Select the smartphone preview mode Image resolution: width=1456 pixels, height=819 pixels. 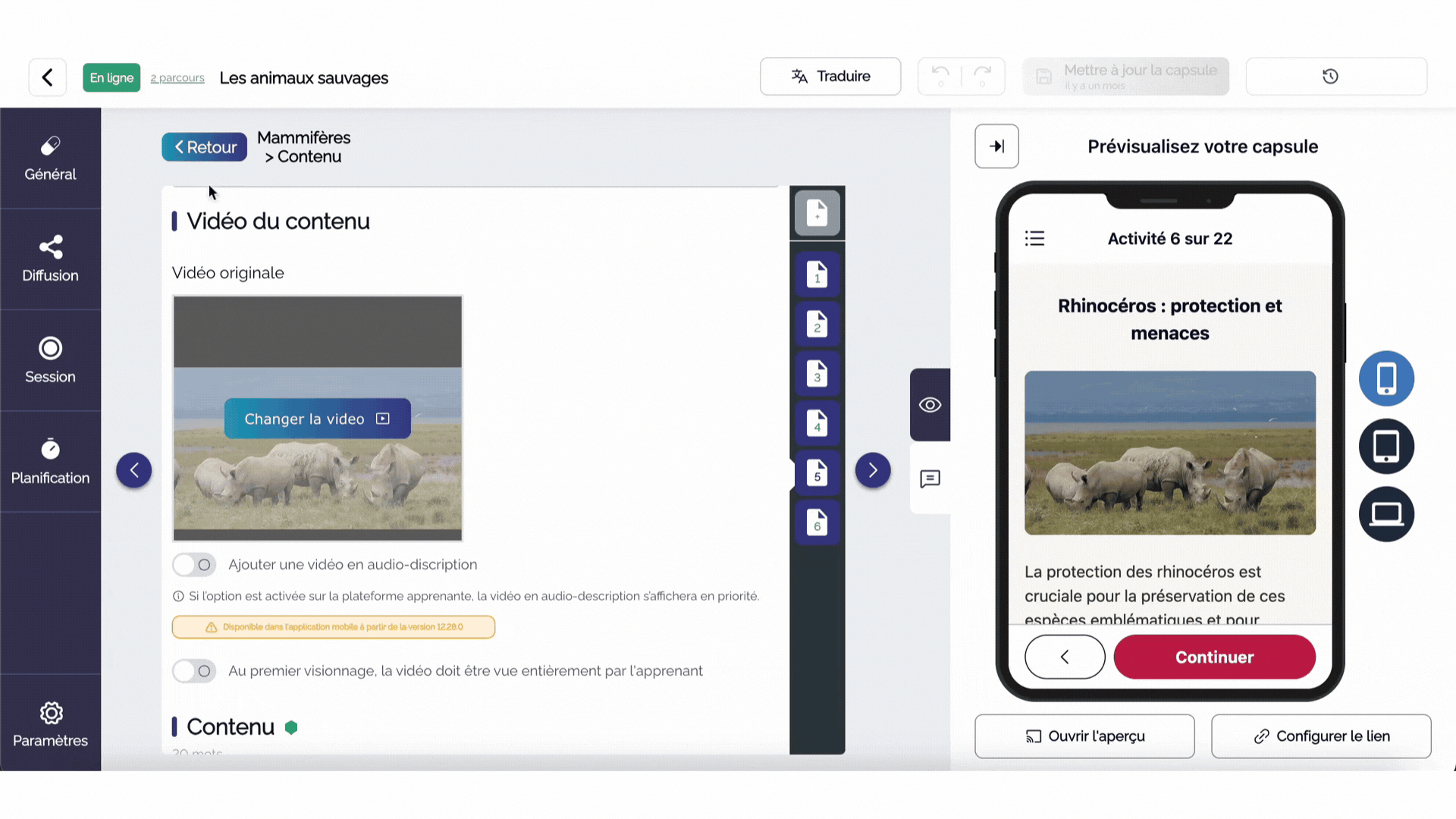pyautogui.click(x=1385, y=378)
